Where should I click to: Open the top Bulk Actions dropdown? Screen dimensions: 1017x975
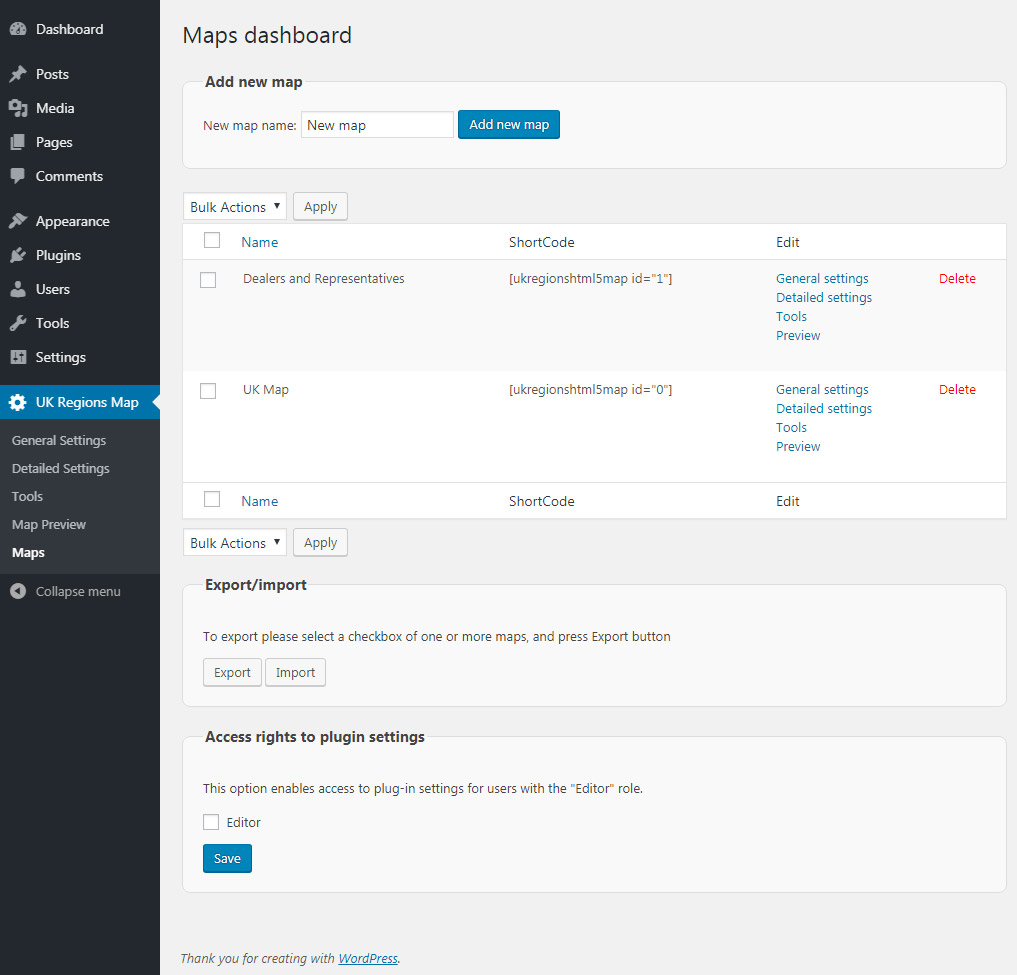pos(235,207)
